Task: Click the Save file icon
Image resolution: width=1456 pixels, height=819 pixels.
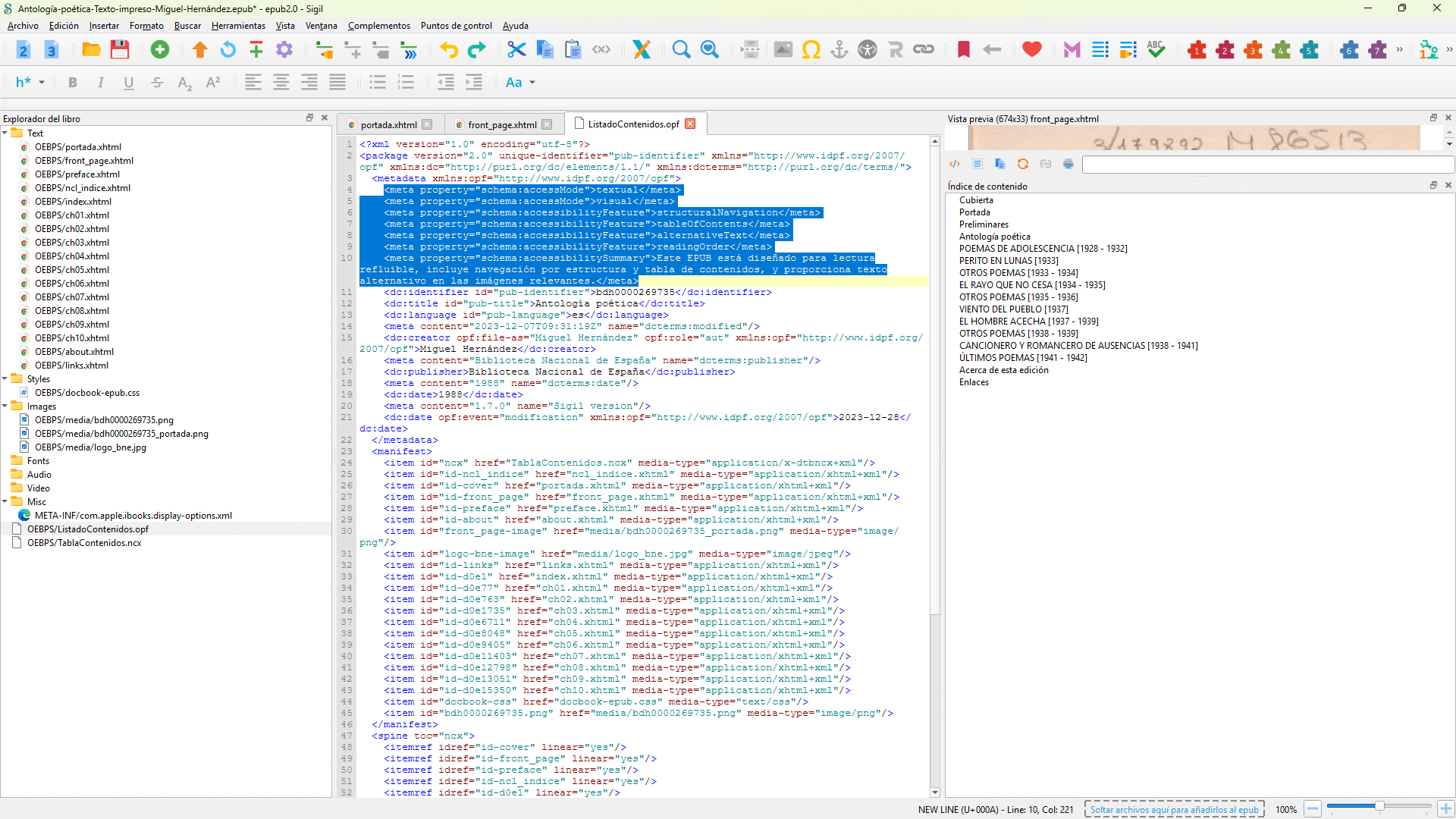Action: click(120, 50)
